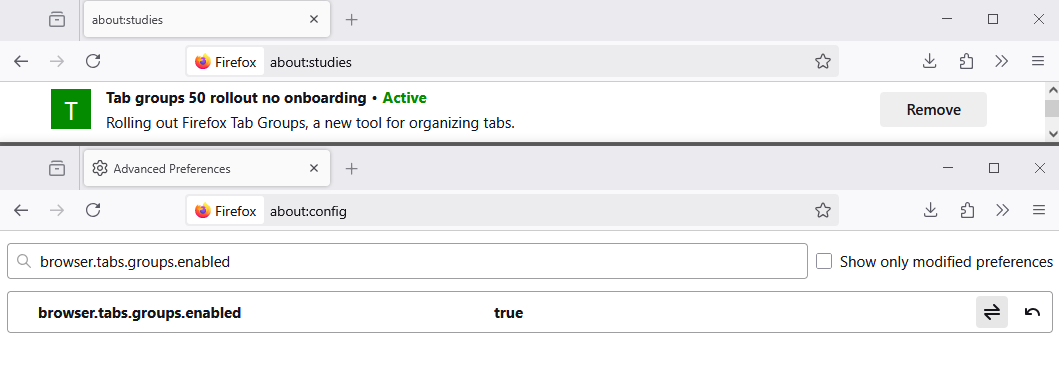Viewport: 1059px width, 383px height.
Task: Open a new tab next to Advanced Preferences
Action: 351,168
